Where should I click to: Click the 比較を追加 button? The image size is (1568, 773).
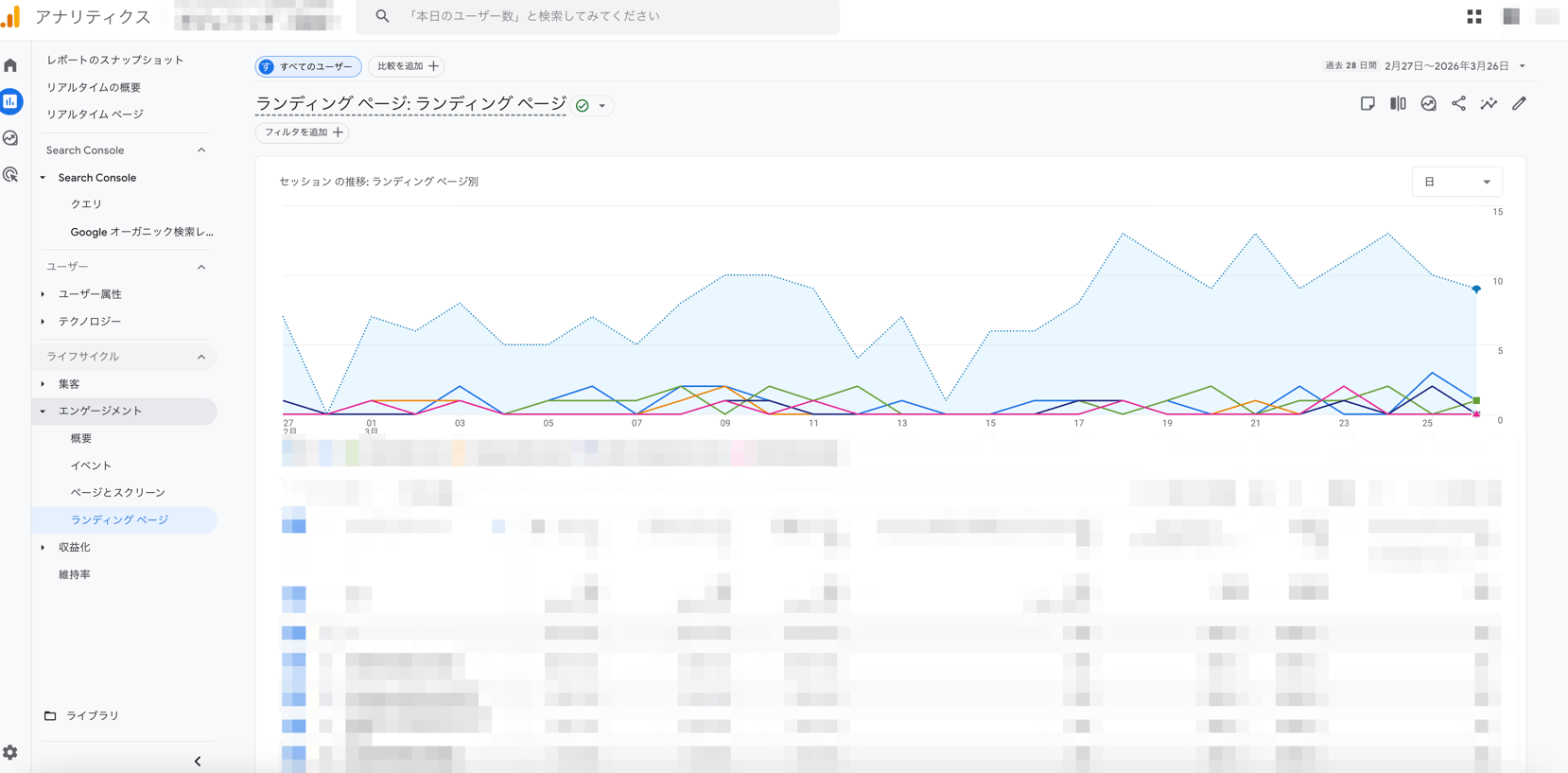click(x=407, y=66)
